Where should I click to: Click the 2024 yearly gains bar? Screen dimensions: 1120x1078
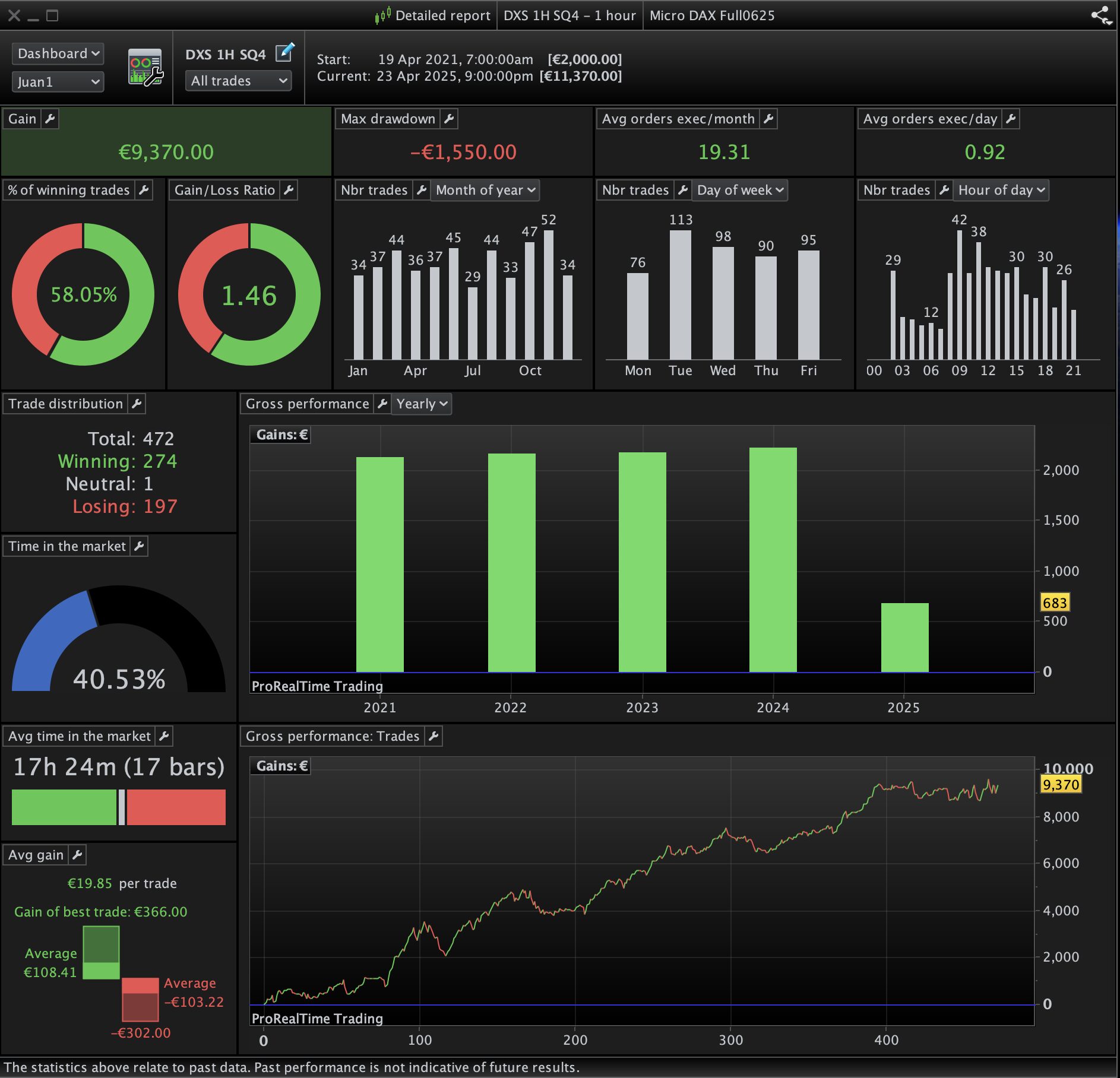pos(773,560)
